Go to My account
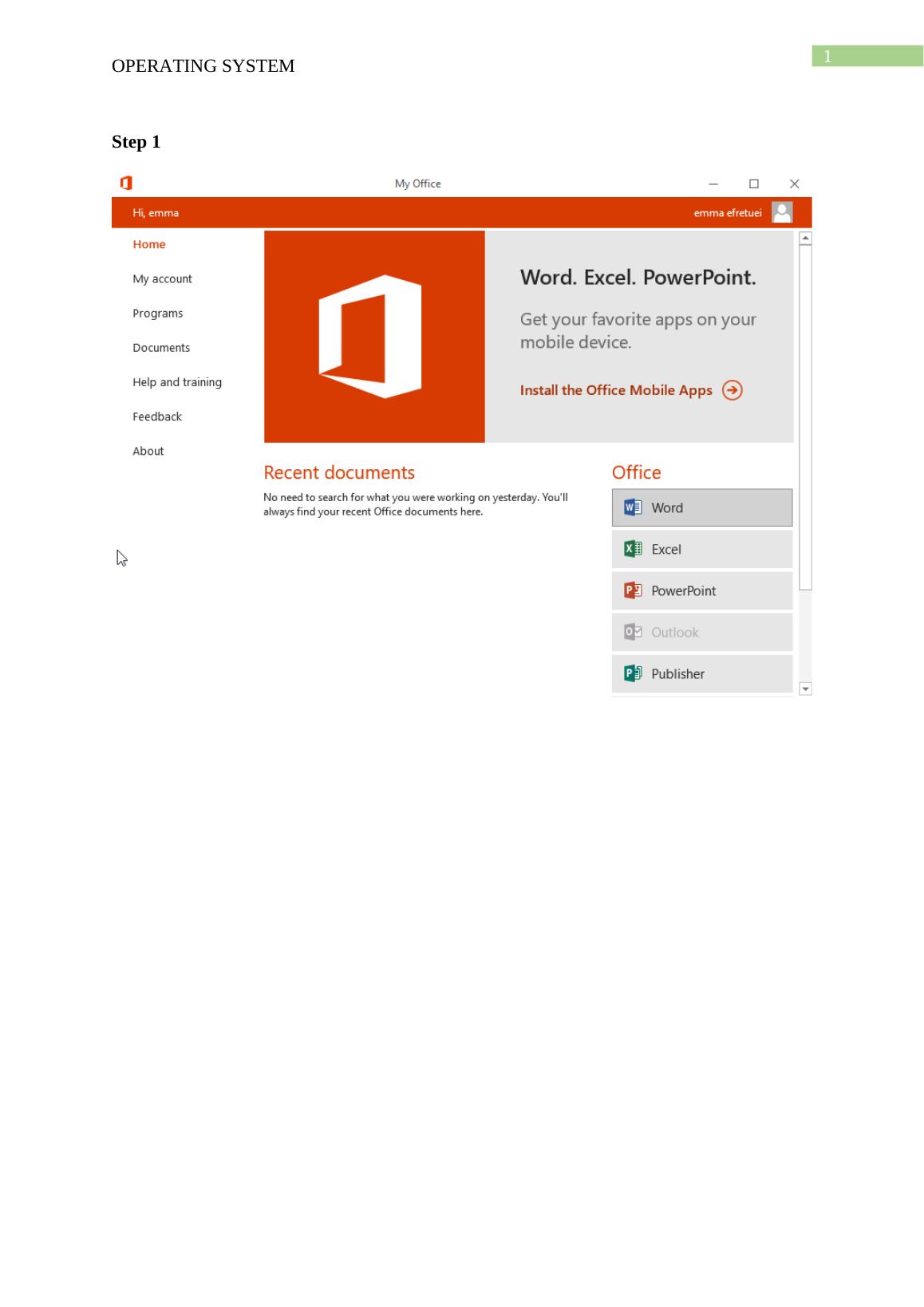Viewport: 924px width, 1307px height. (x=162, y=278)
